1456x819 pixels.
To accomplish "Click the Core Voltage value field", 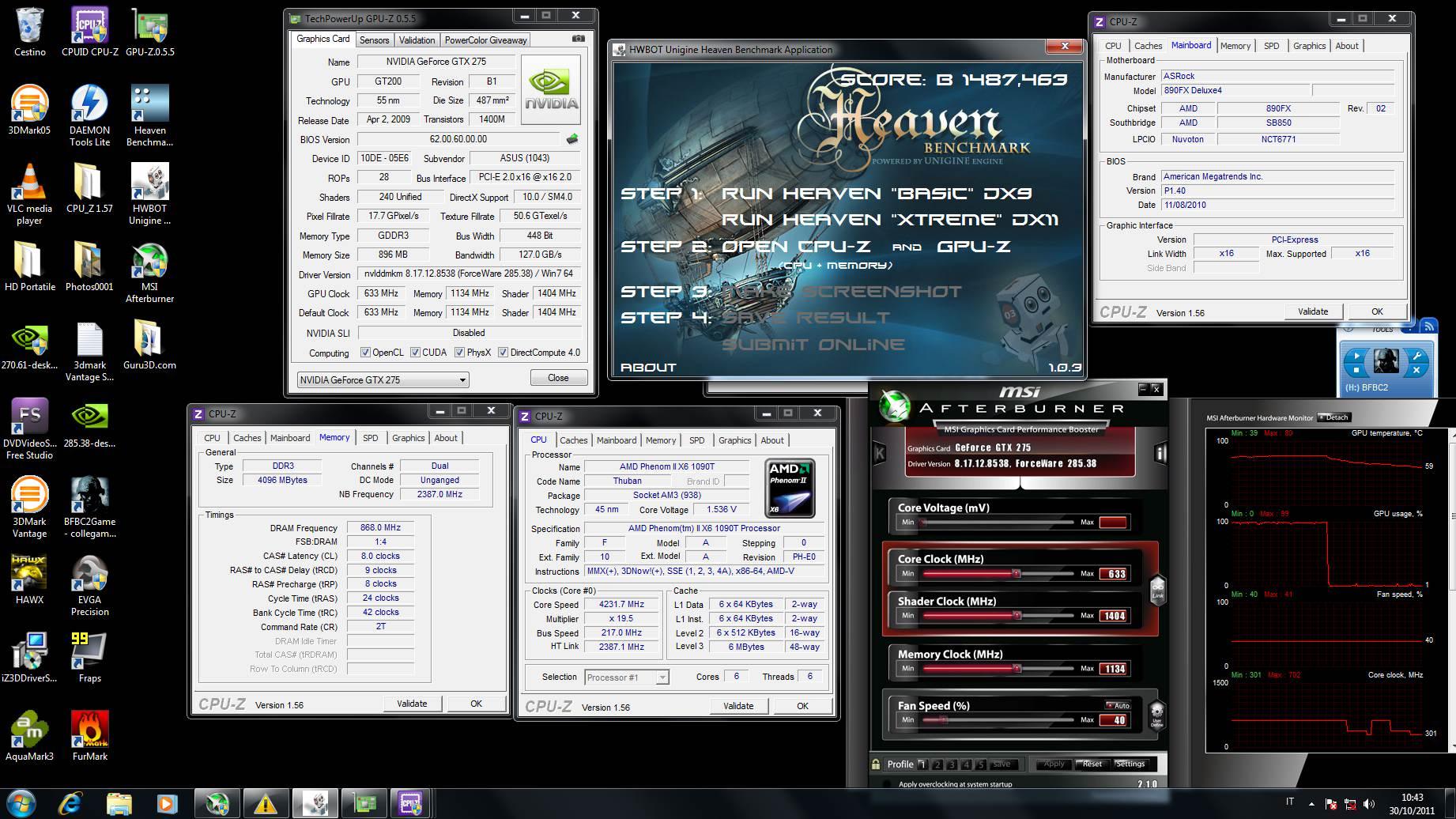I will pyautogui.click(x=1113, y=523).
